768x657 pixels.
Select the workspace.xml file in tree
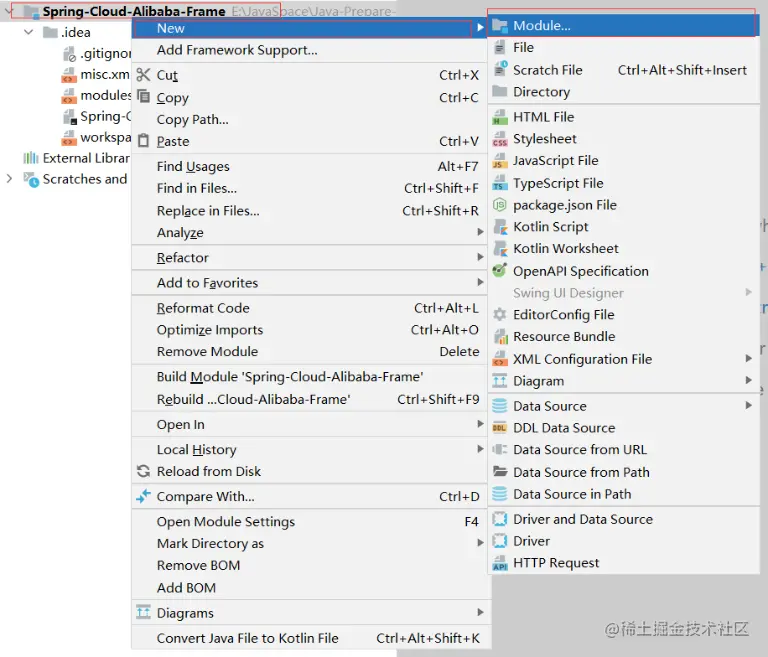96,138
